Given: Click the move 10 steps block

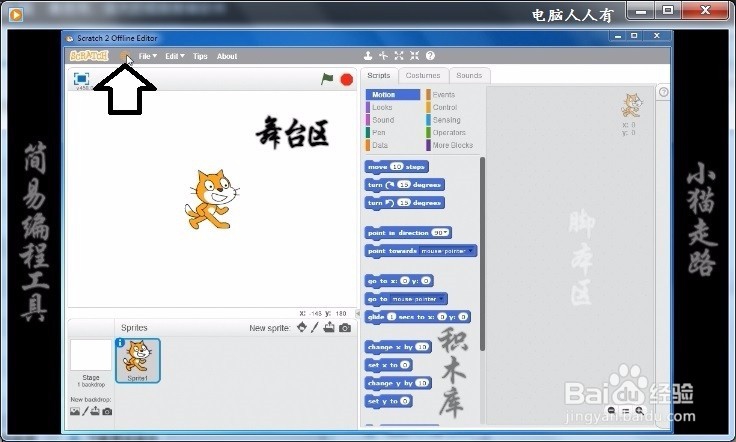Looking at the screenshot, I should pos(397,167).
